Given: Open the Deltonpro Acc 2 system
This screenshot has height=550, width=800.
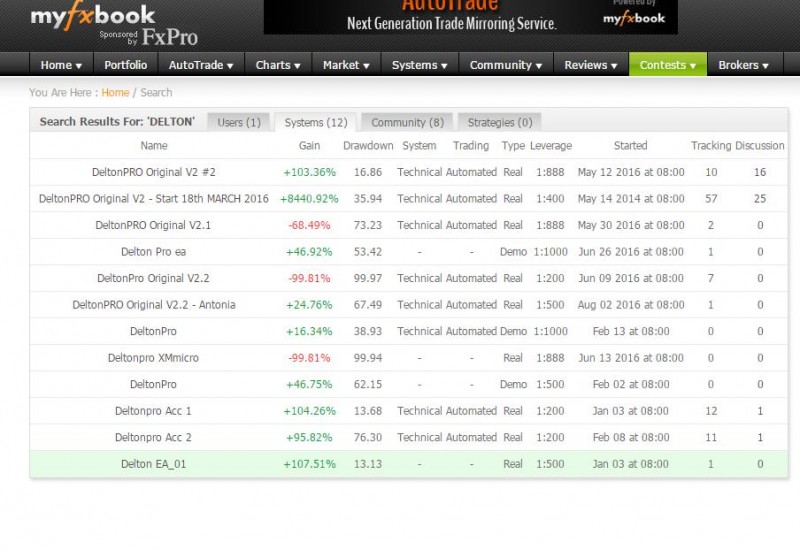Looking at the screenshot, I should pos(153,437).
